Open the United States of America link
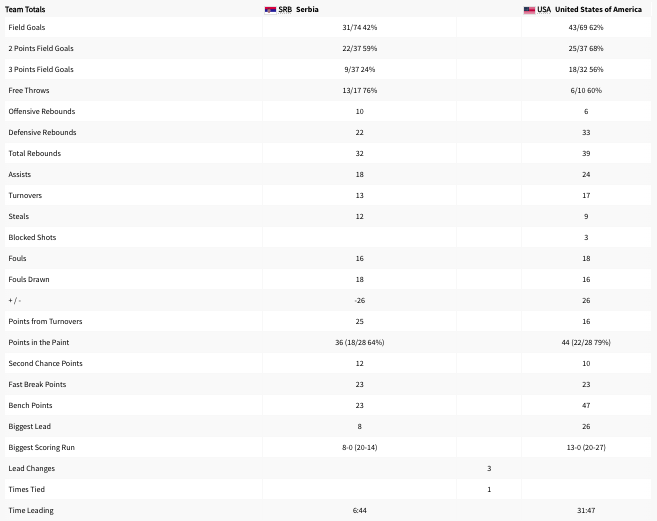Screen dimensions: 657x521 coord(598,10)
